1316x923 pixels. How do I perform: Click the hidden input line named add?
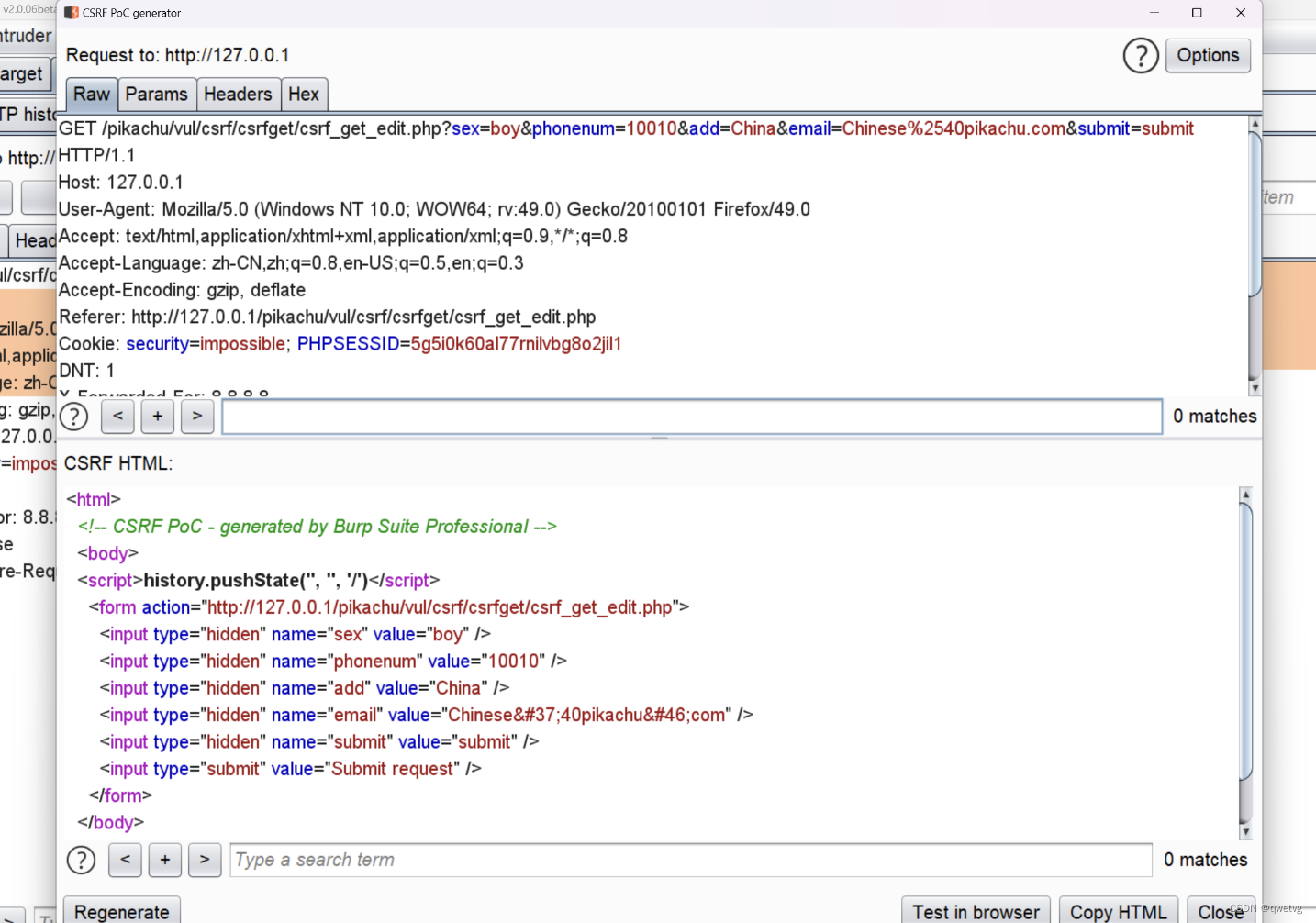click(x=305, y=688)
